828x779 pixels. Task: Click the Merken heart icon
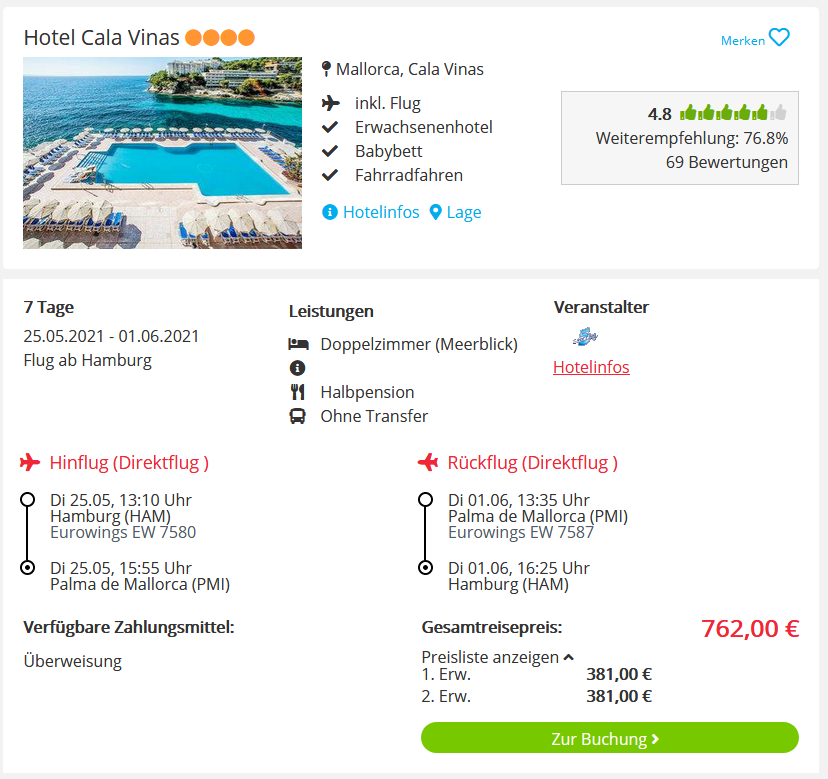tap(779, 37)
